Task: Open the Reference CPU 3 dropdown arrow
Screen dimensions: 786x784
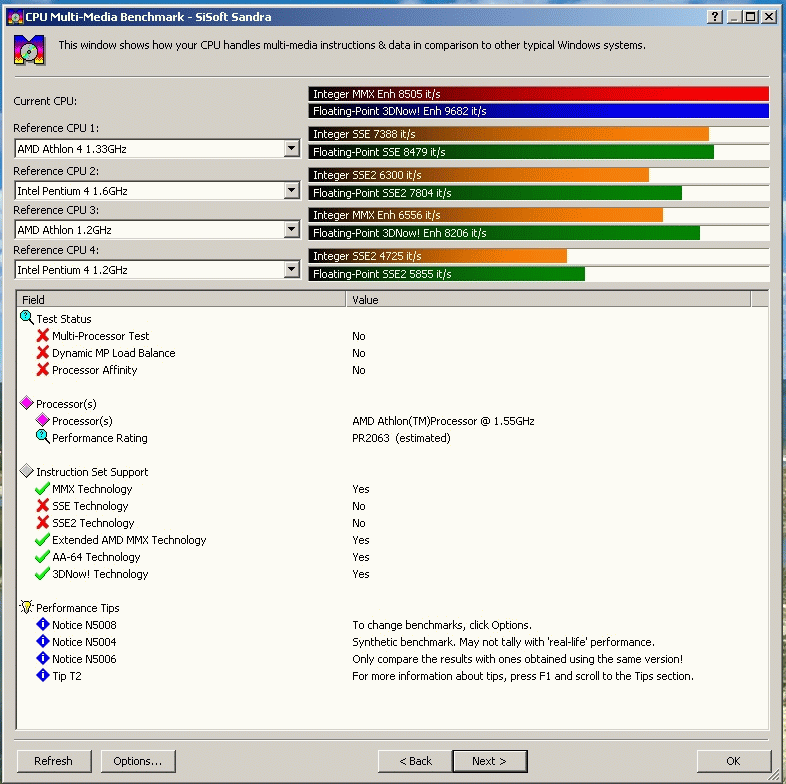Action: (291, 230)
